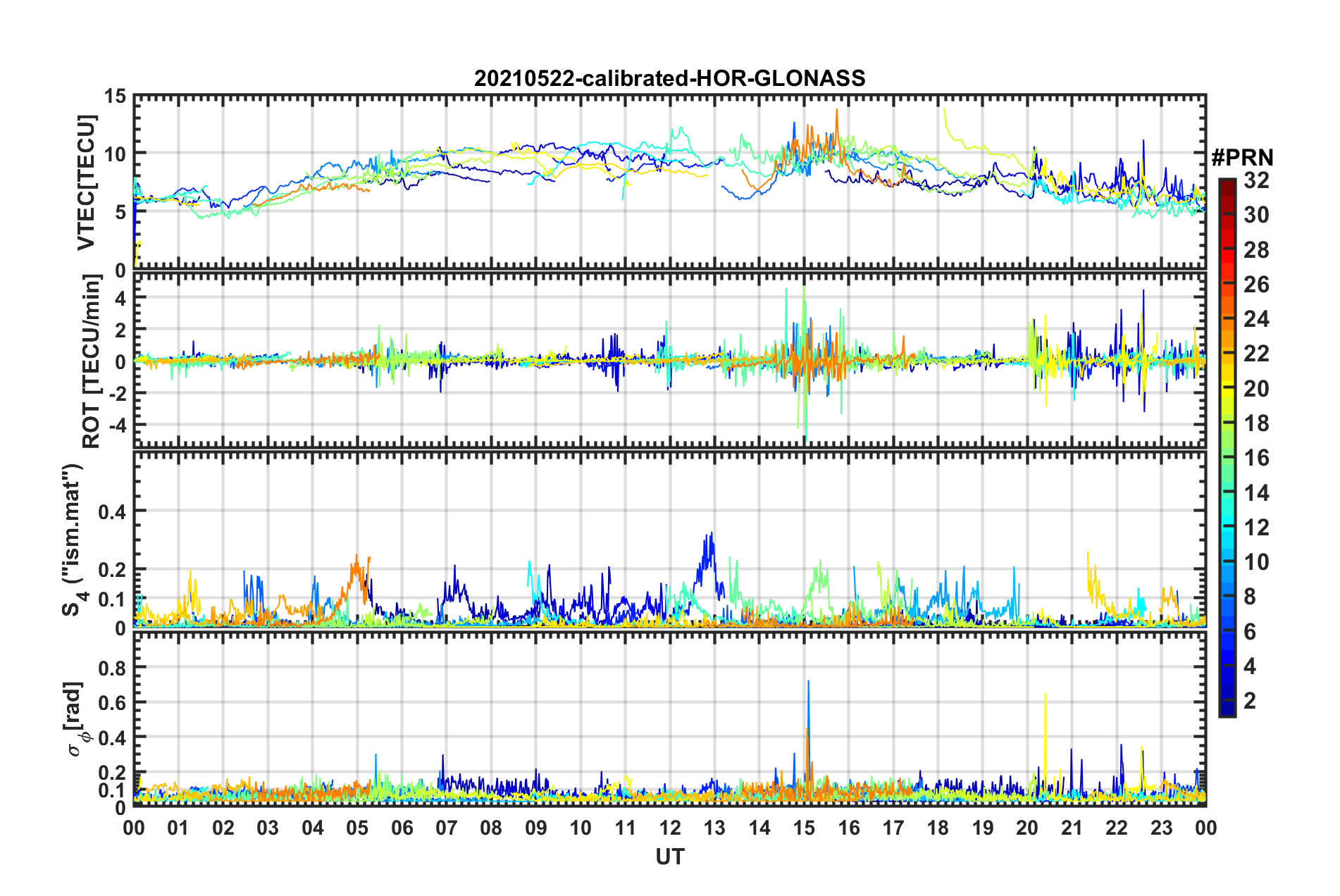Click the UT x-axis label
Image resolution: width=1340 pixels, height=896 pixels.
coord(669,857)
